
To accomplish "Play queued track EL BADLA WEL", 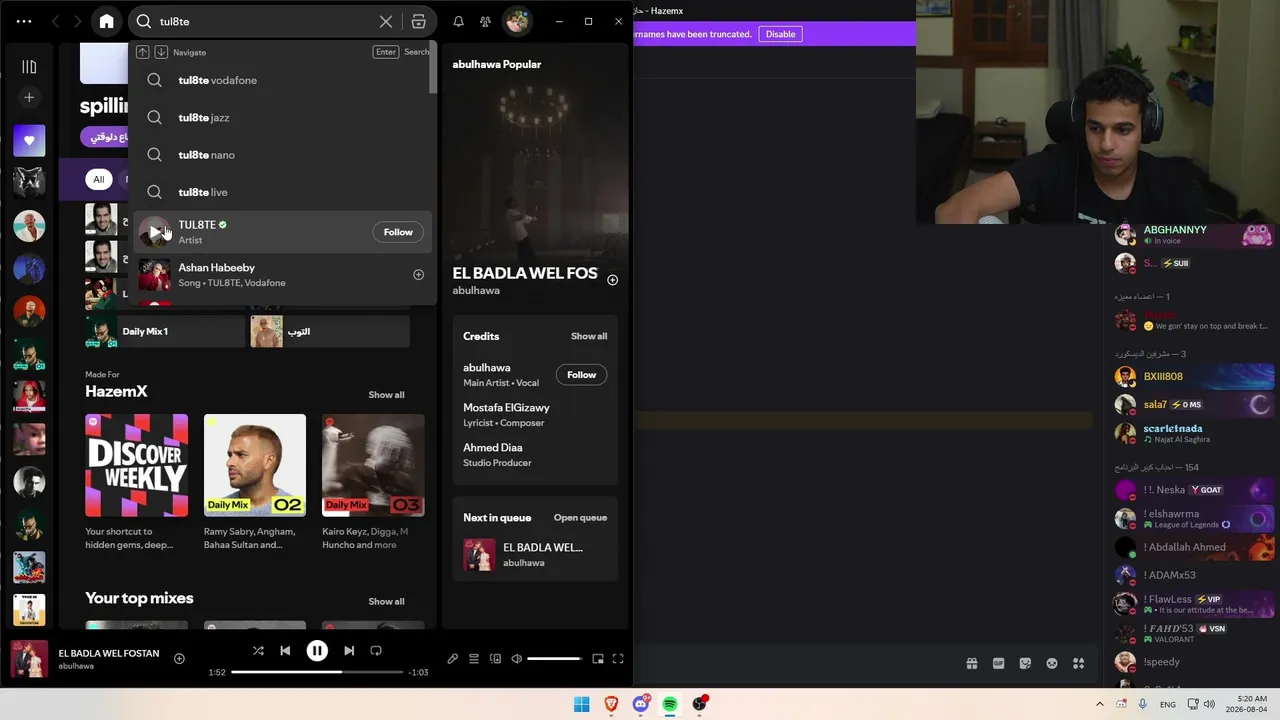I will 535,555.
